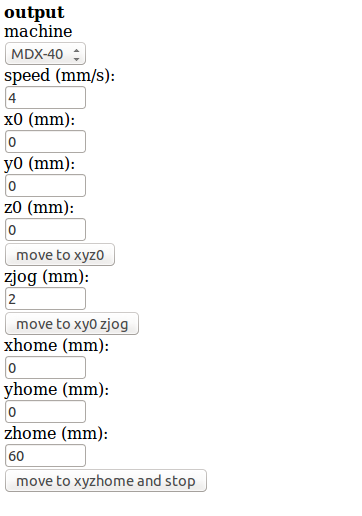Focus the x0 (mm) input box
Image resolution: width=362 pixels, height=516 pixels.
[45, 142]
